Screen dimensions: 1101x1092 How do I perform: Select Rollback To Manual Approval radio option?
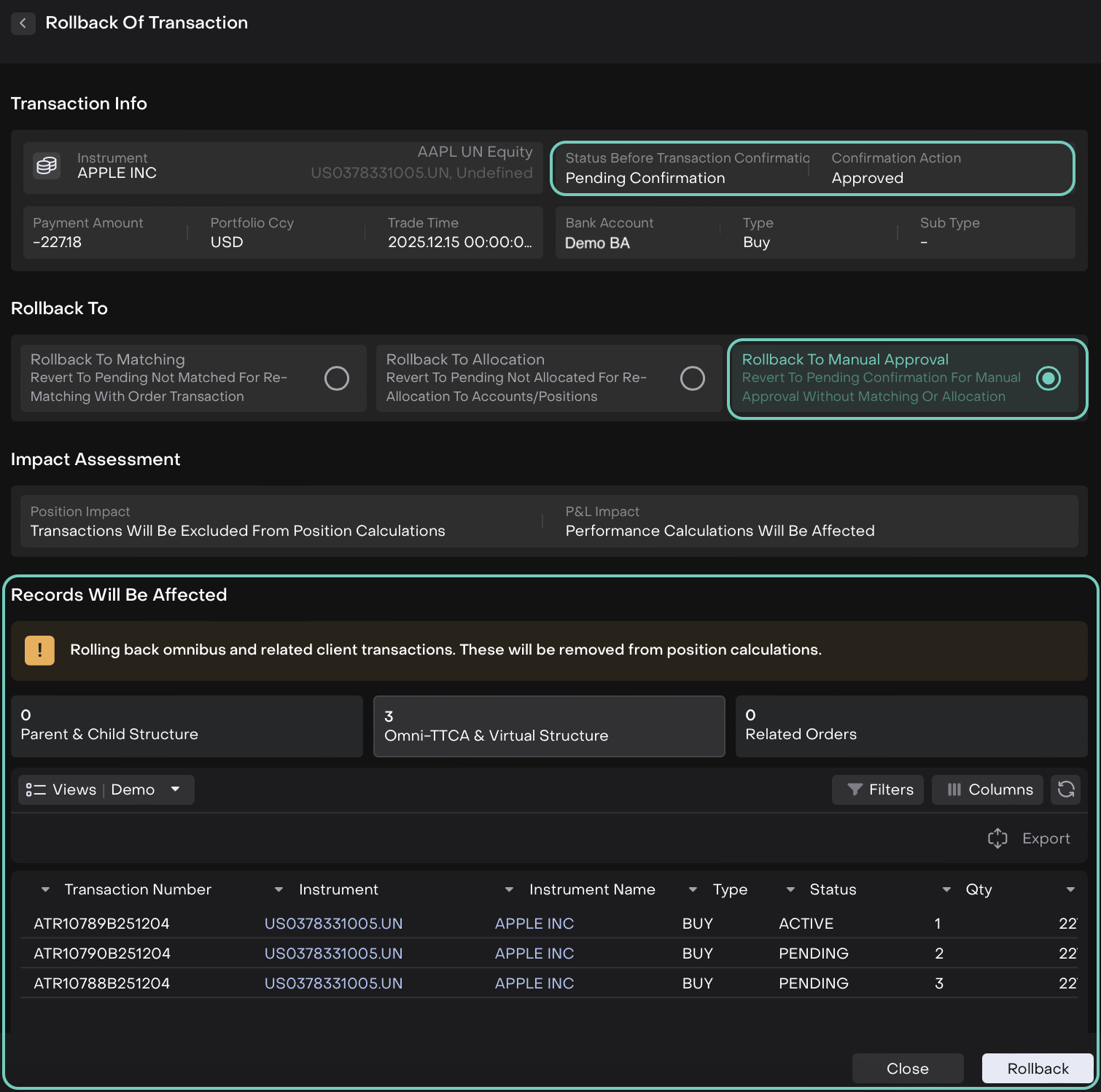[1048, 378]
